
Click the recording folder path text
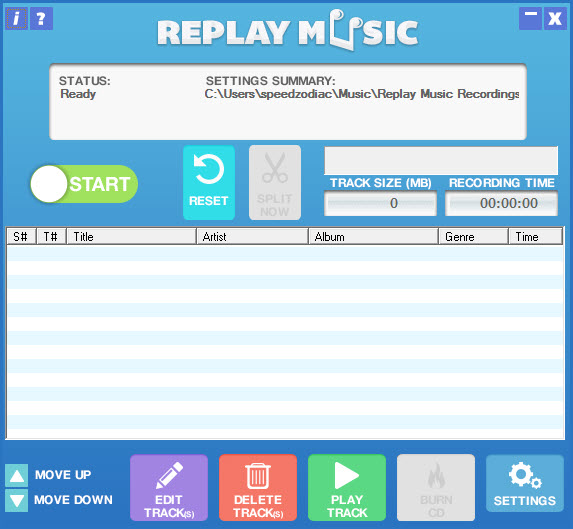(362, 94)
